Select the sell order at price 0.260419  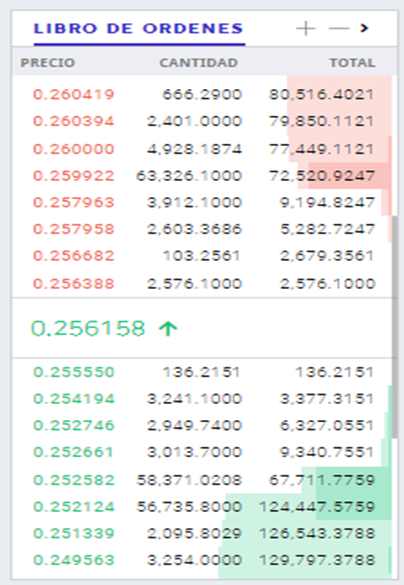202,94
